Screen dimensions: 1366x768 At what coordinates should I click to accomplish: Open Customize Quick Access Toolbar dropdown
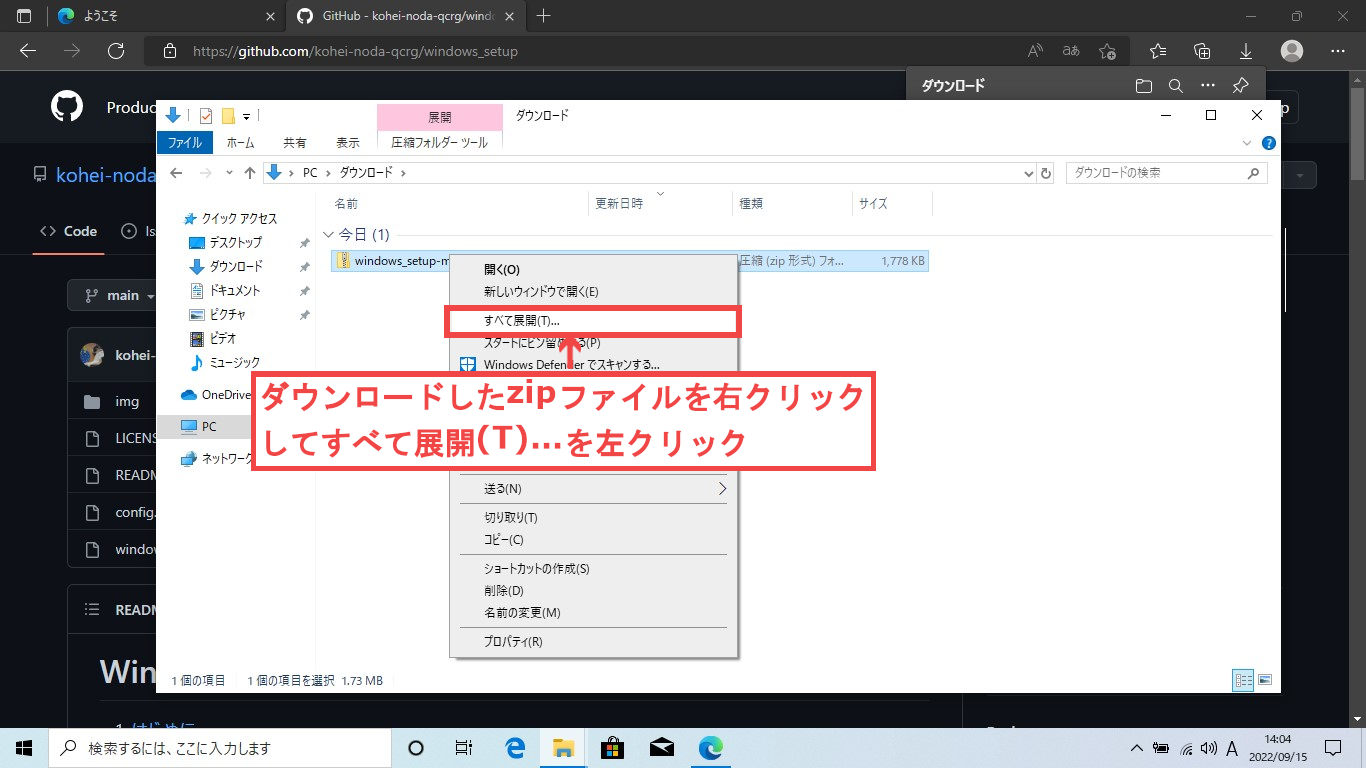pyautogui.click(x=246, y=116)
